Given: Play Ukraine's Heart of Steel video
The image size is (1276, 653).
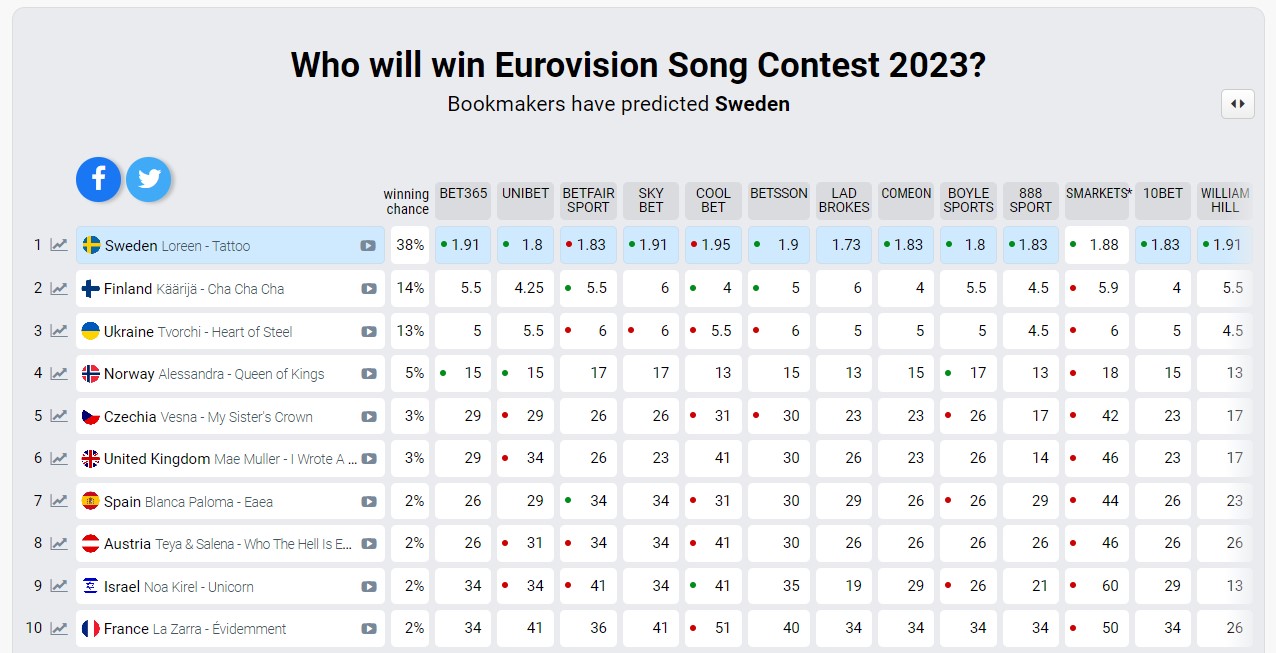Looking at the screenshot, I should pos(368,331).
